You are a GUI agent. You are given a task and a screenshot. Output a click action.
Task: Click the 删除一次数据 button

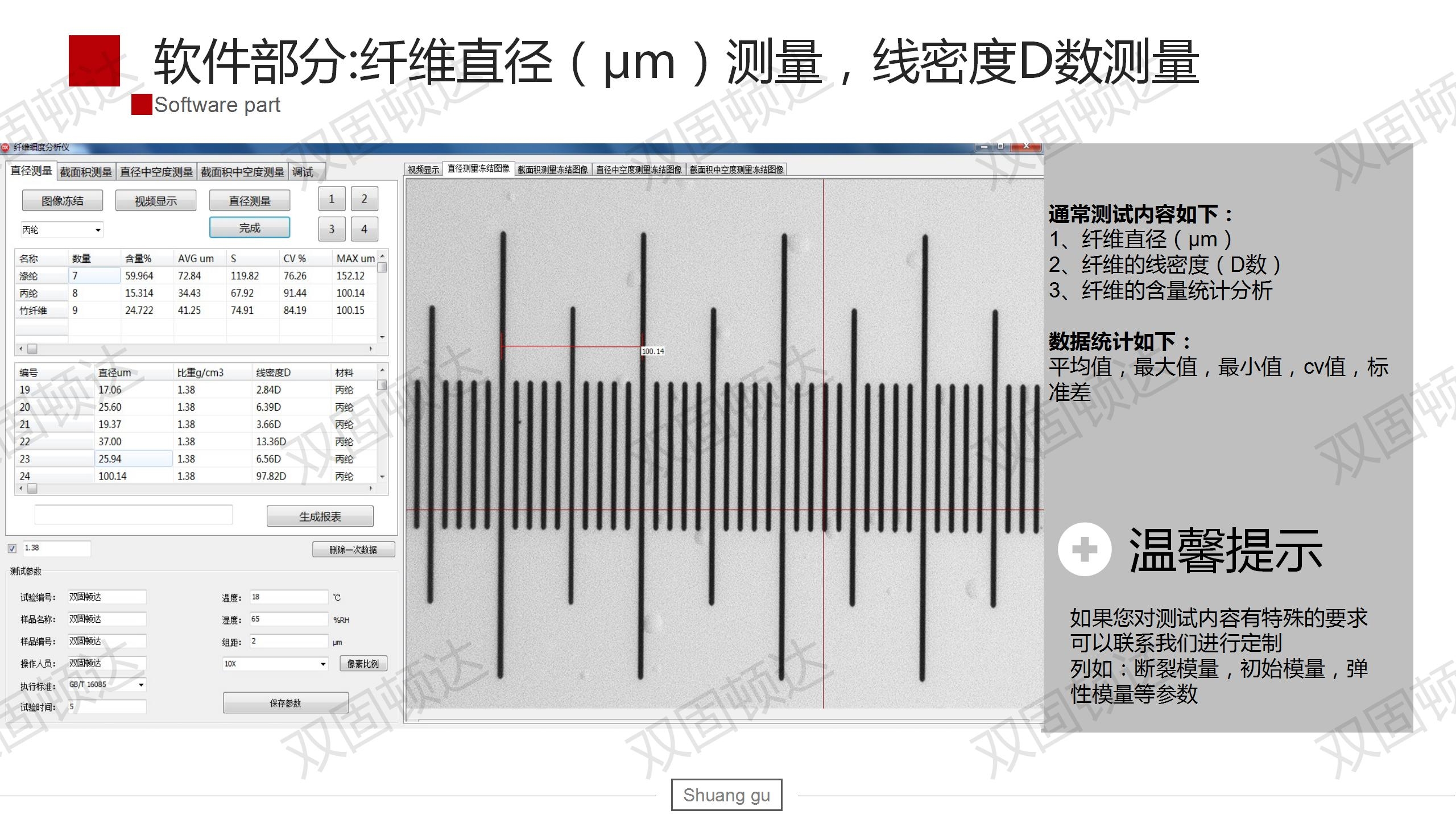click(x=353, y=549)
